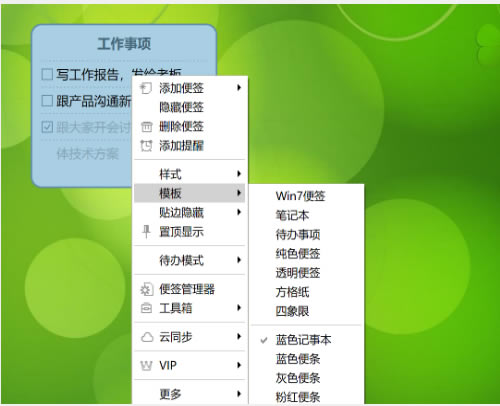Screen dimensions: 500x406
Task: Click the 模板 menu label
Action: point(170,193)
